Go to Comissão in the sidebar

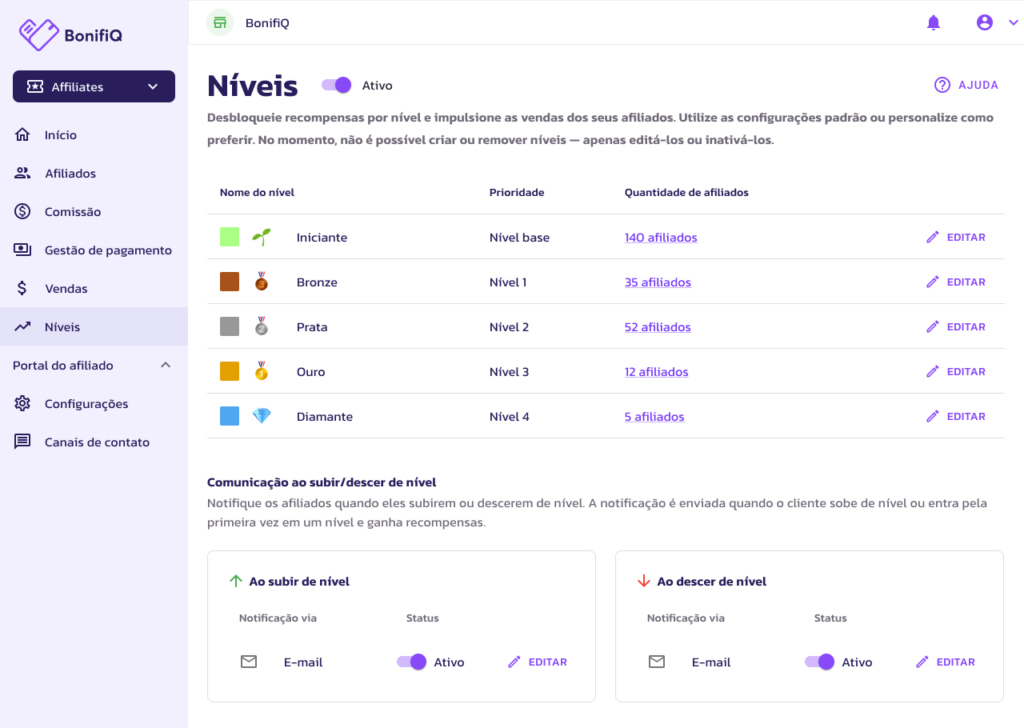point(72,212)
